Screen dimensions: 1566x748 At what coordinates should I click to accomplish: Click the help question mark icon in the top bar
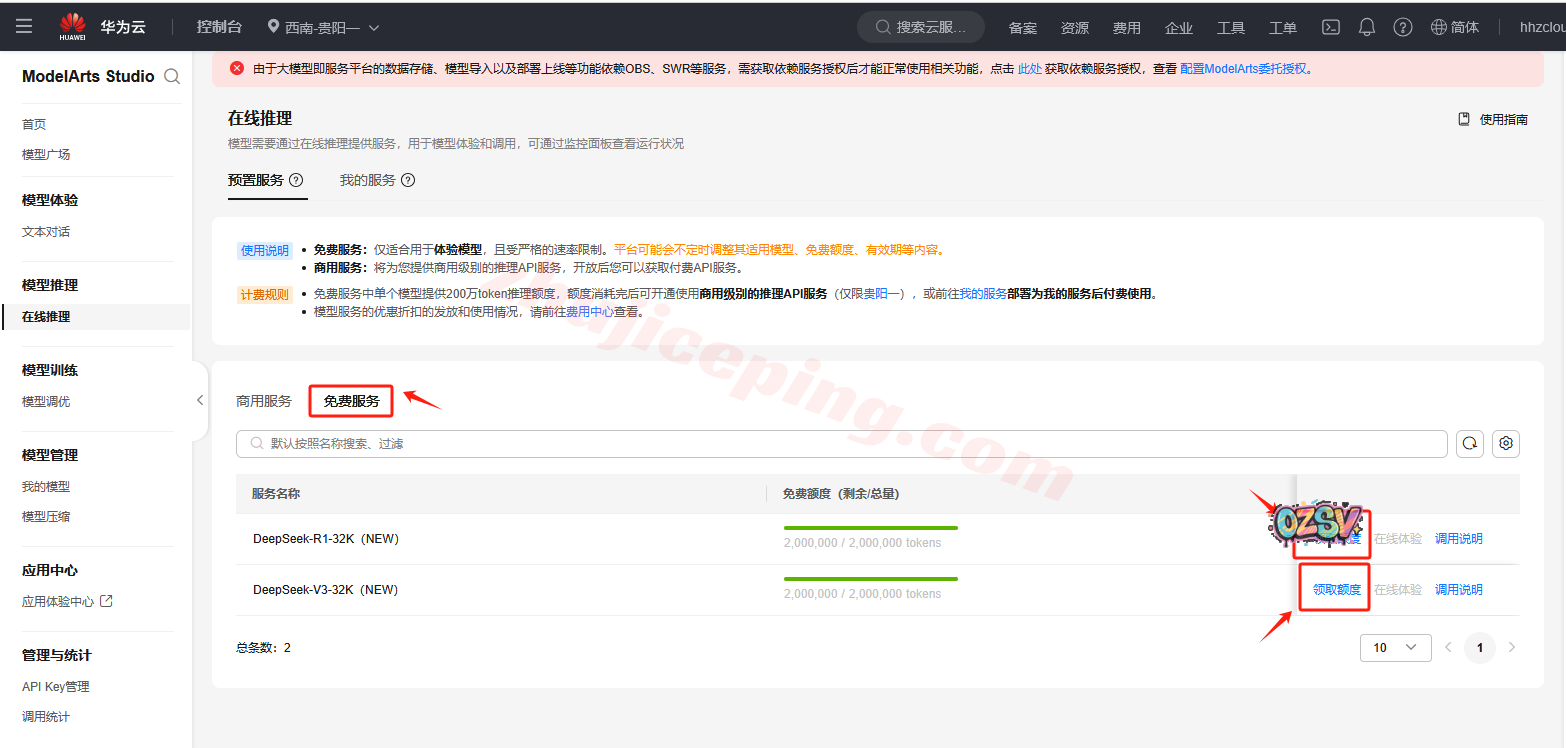(1403, 27)
